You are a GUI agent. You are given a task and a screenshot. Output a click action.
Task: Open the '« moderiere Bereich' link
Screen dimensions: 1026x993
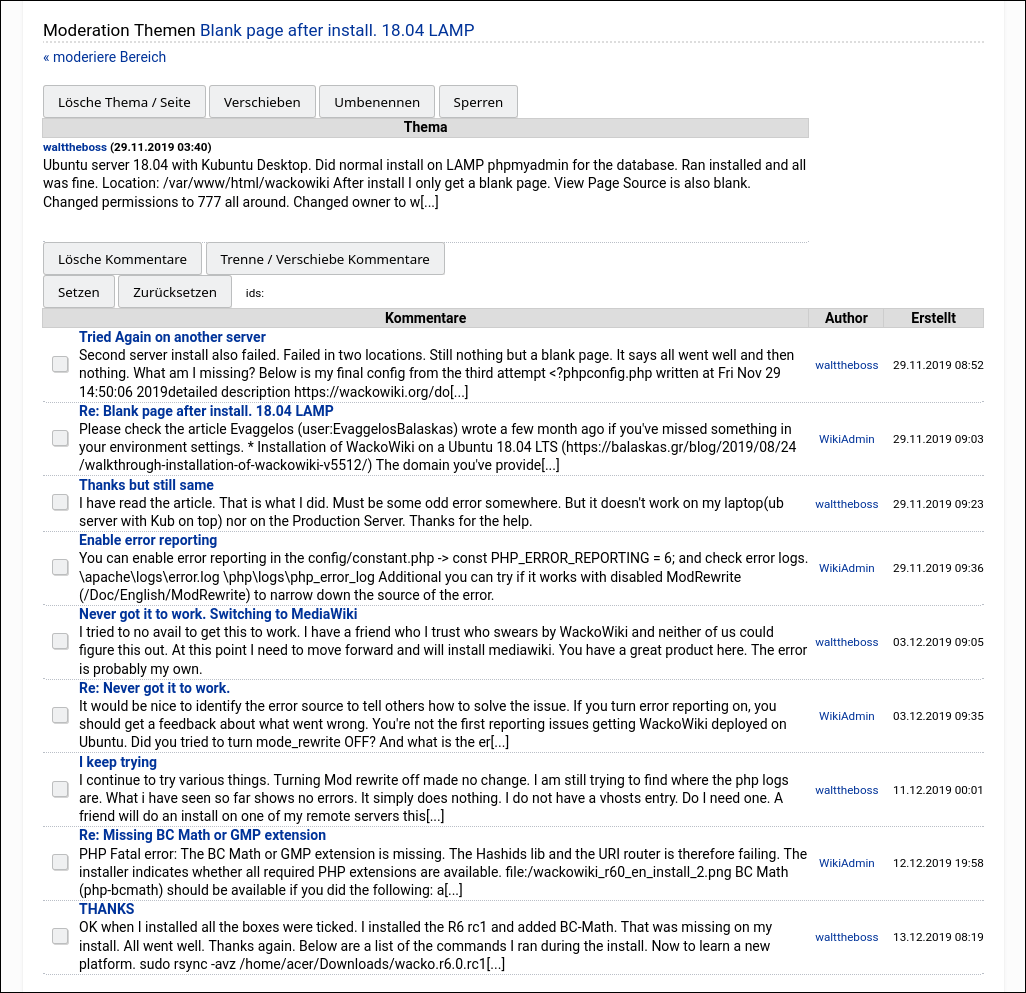(104, 57)
